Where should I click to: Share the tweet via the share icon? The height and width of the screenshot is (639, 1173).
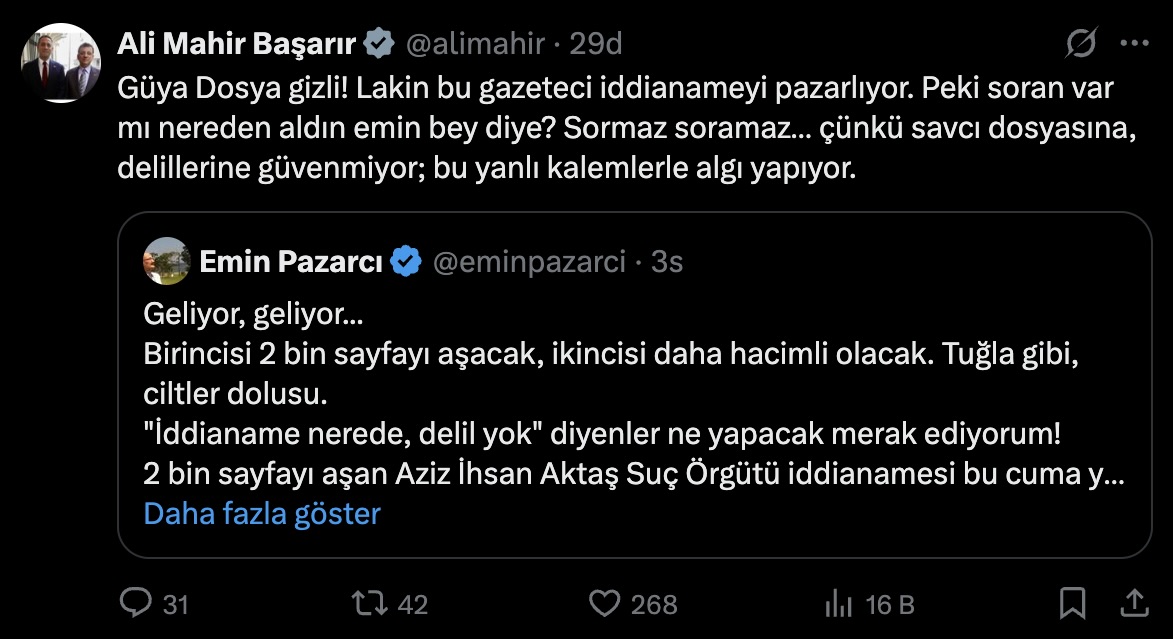coord(1135,603)
